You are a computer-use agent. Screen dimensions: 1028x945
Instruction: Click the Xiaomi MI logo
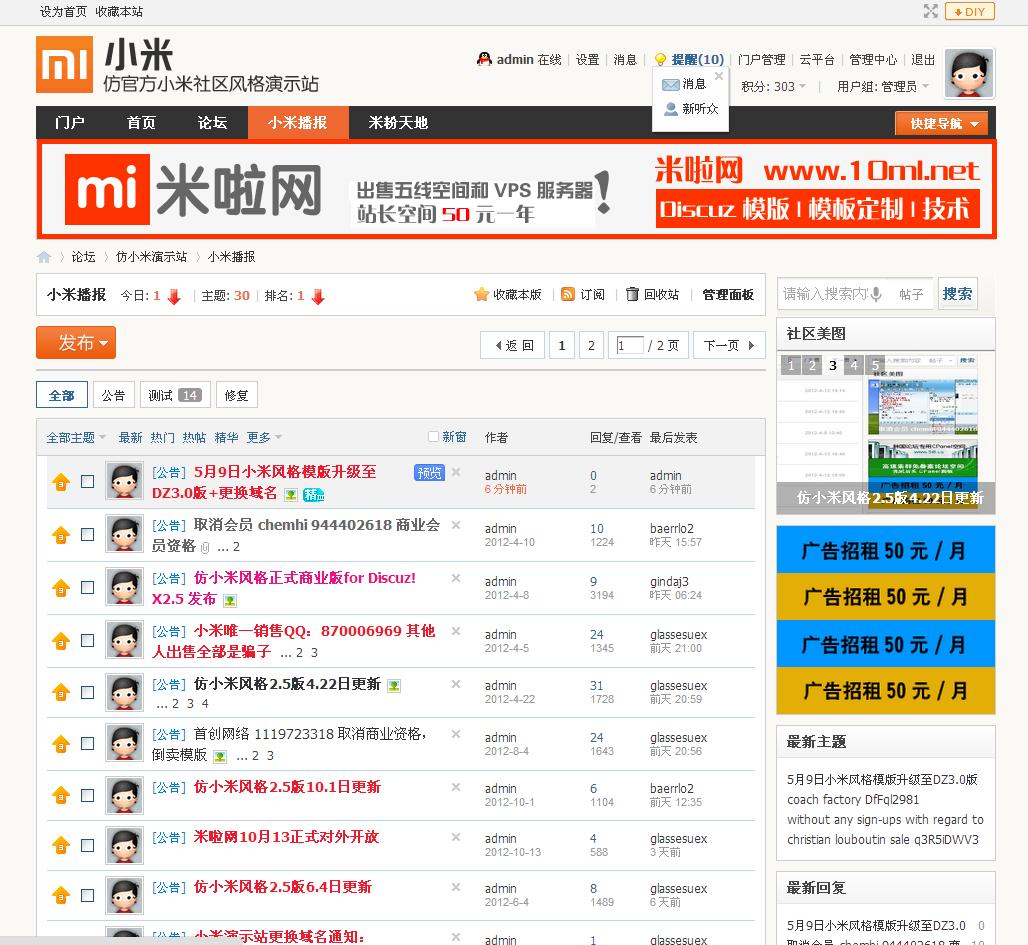64,65
